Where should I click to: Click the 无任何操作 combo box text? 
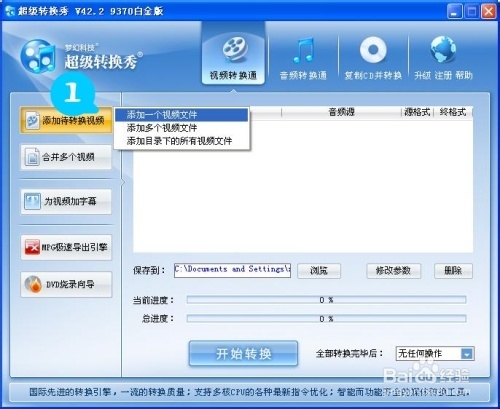click(x=420, y=353)
